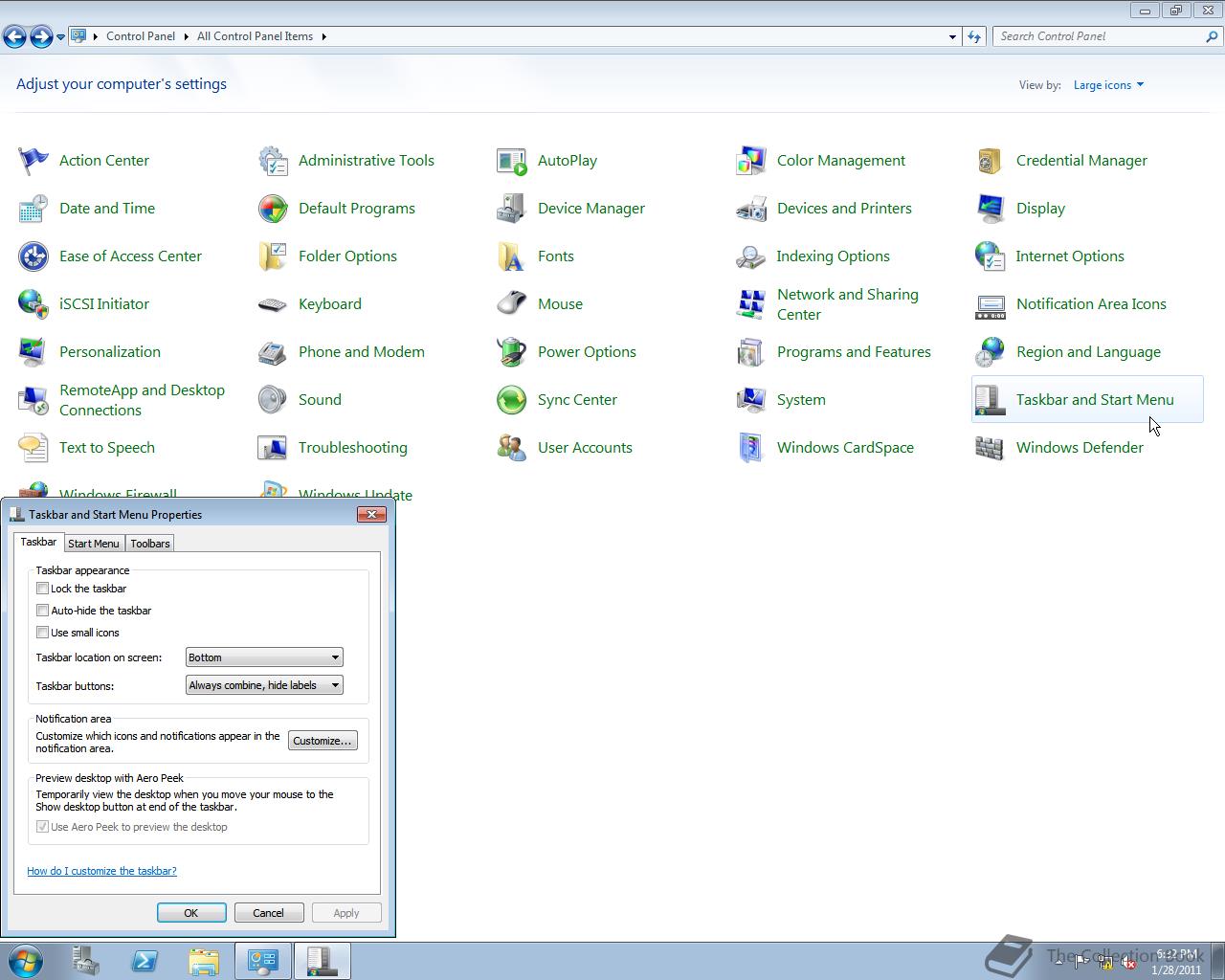Open the Display icon
The image size is (1225, 980).
click(x=991, y=209)
